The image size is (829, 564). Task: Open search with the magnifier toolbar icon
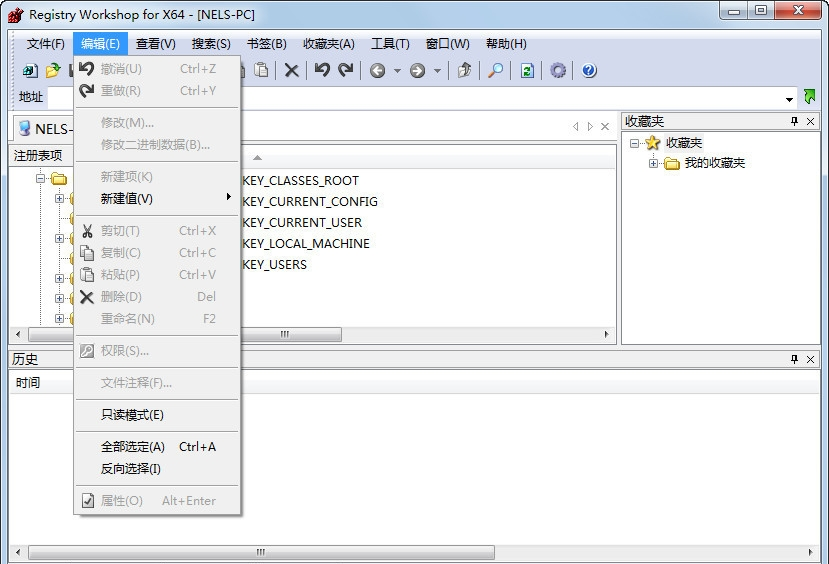(495, 70)
